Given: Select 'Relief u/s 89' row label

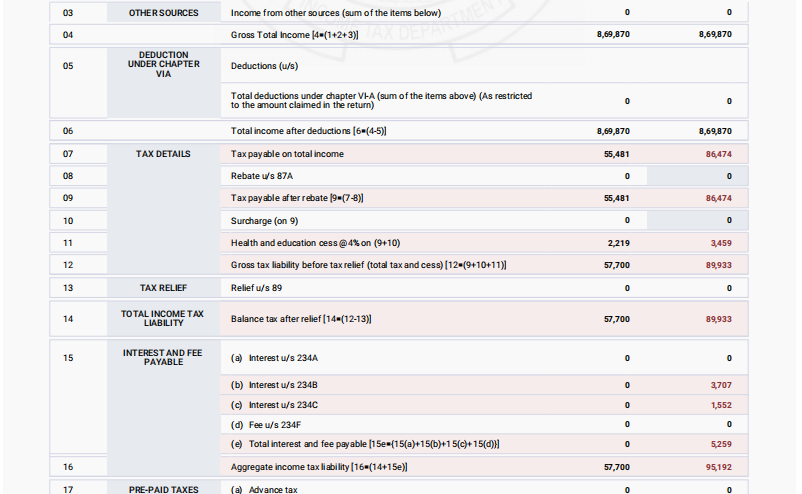Looking at the screenshot, I should pyautogui.click(x=259, y=288).
